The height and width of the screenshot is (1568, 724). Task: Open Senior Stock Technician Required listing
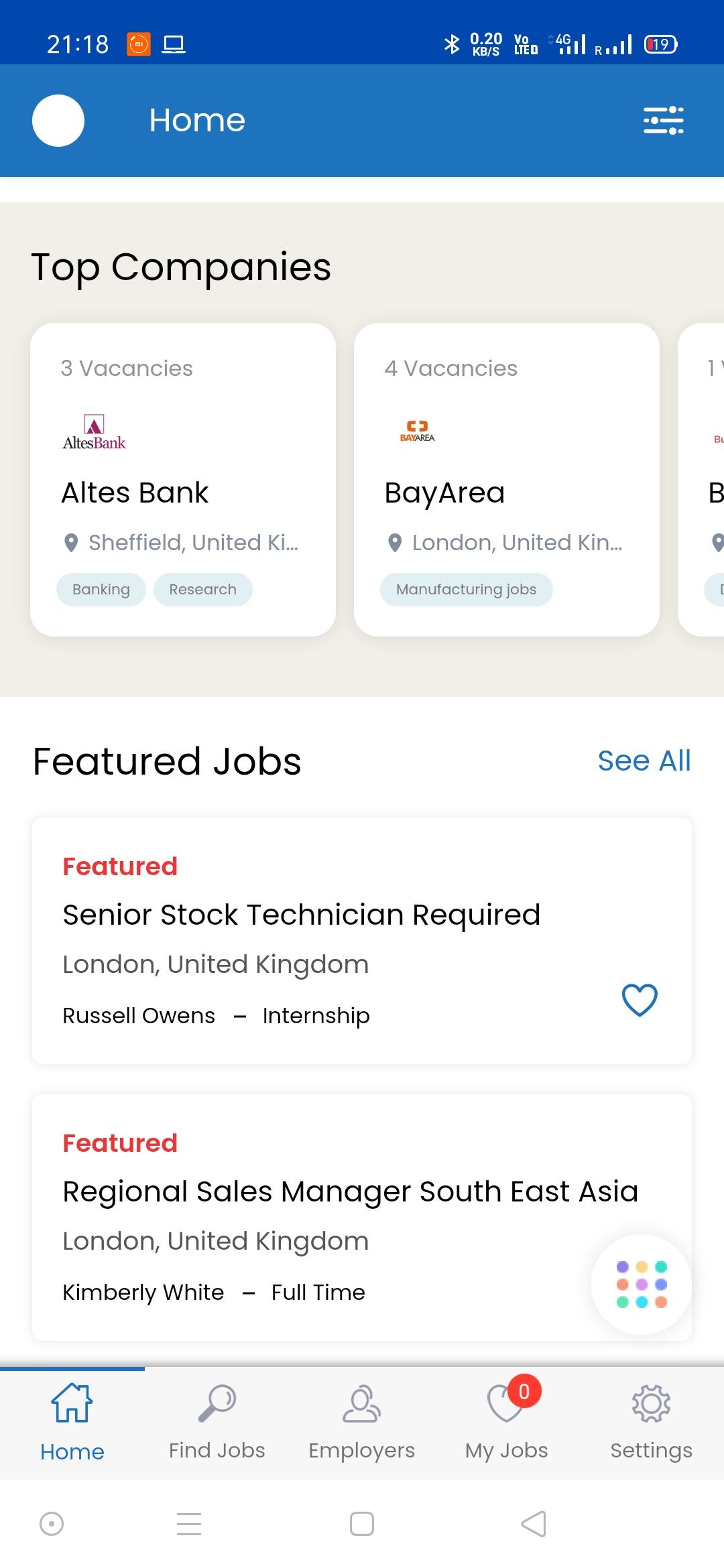point(362,941)
